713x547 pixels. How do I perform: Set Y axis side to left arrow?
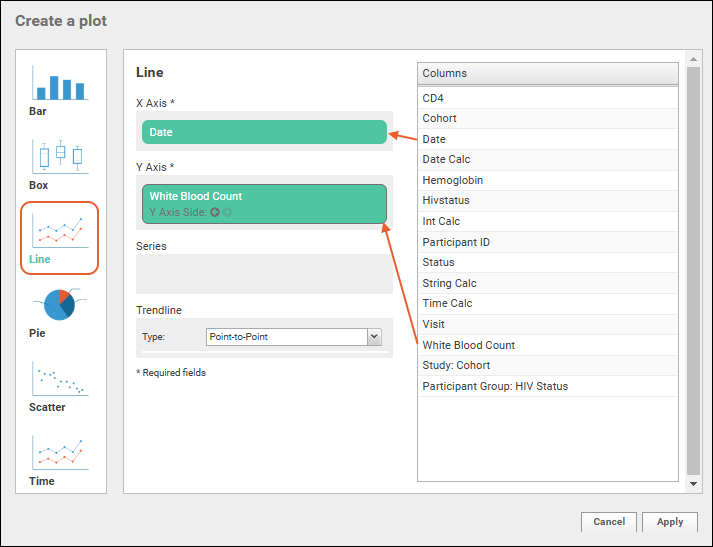(215, 212)
